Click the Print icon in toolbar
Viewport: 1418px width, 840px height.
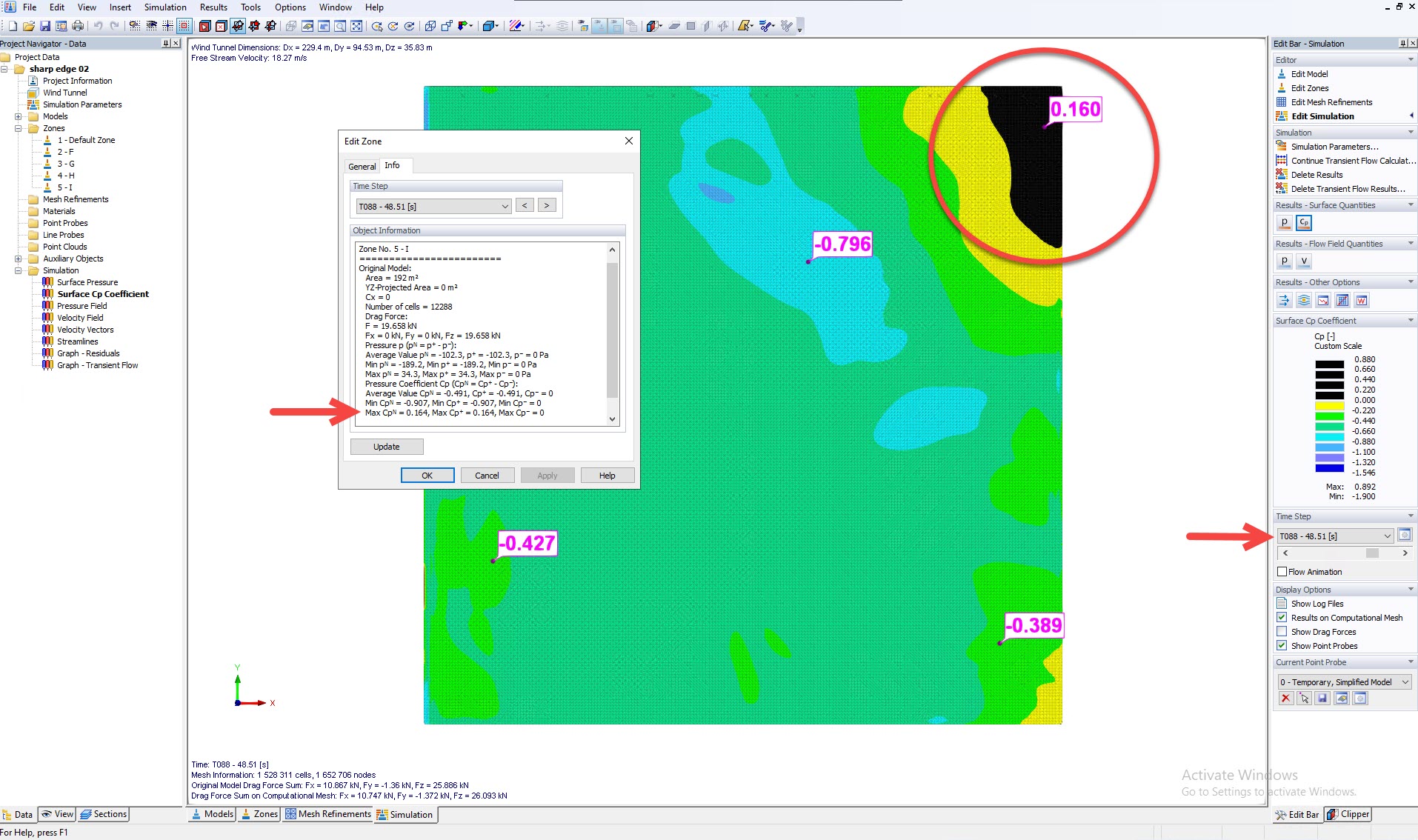[78, 26]
